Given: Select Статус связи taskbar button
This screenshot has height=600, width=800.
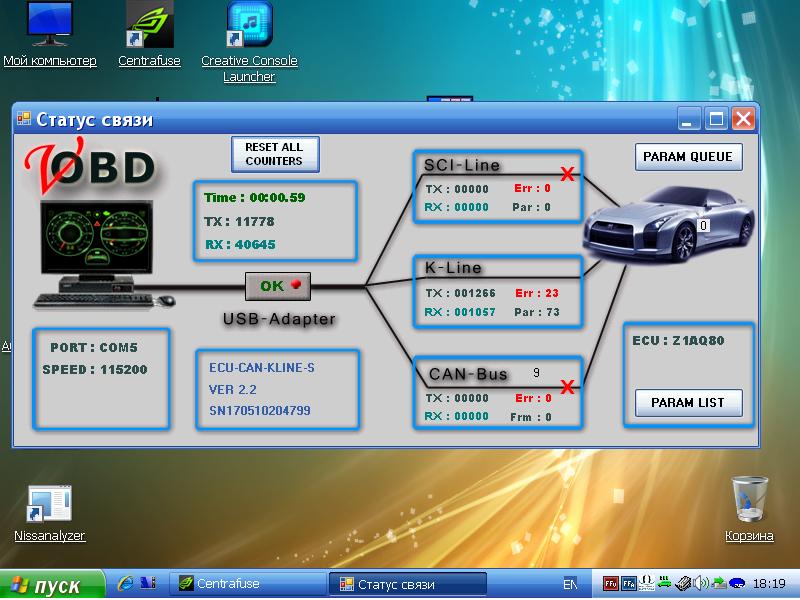Looking at the screenshot, I should click(x=410, y=584).
